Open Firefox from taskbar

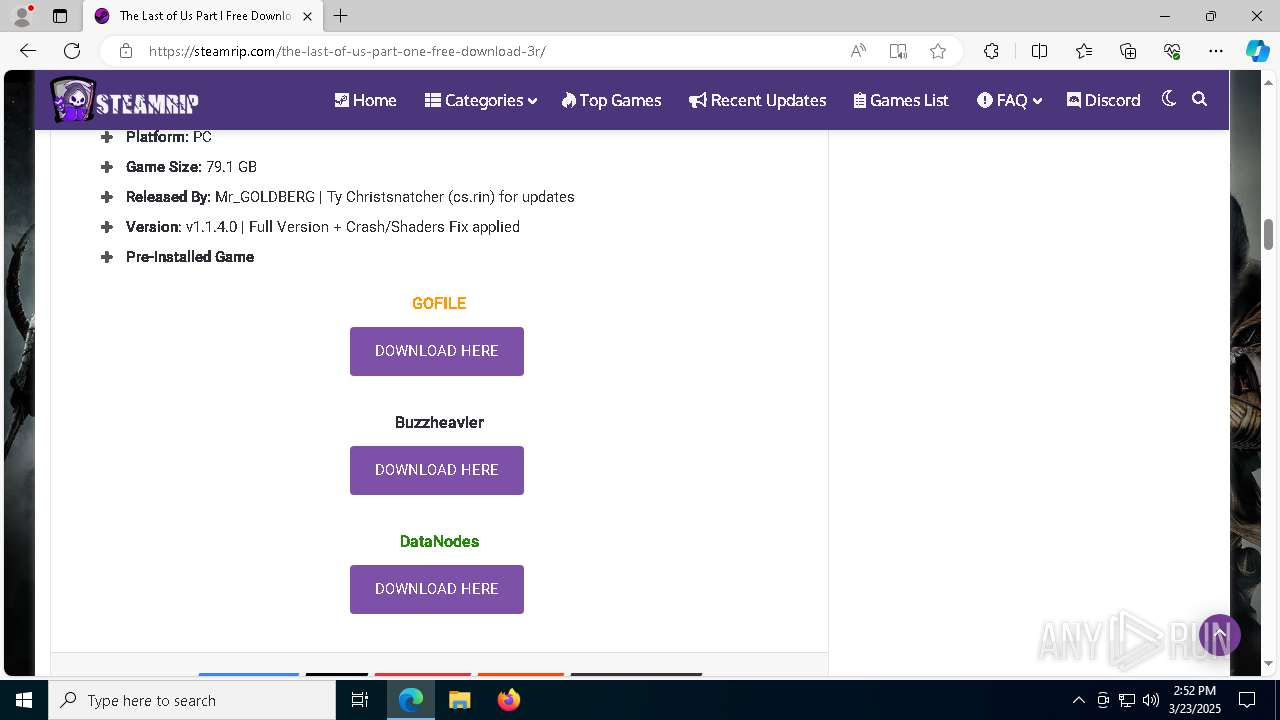508,700
